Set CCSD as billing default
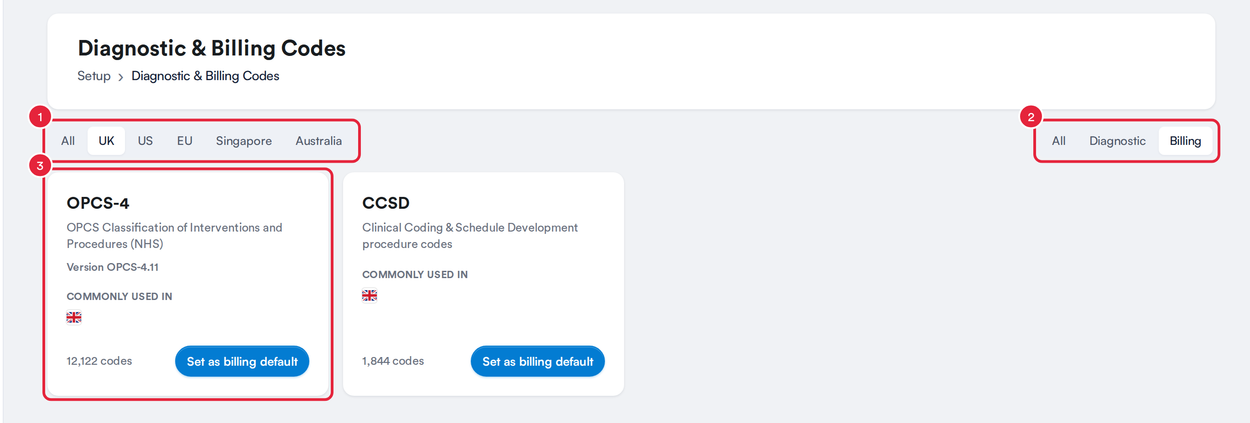This screenshot has width=1250, height=423. 538,361
